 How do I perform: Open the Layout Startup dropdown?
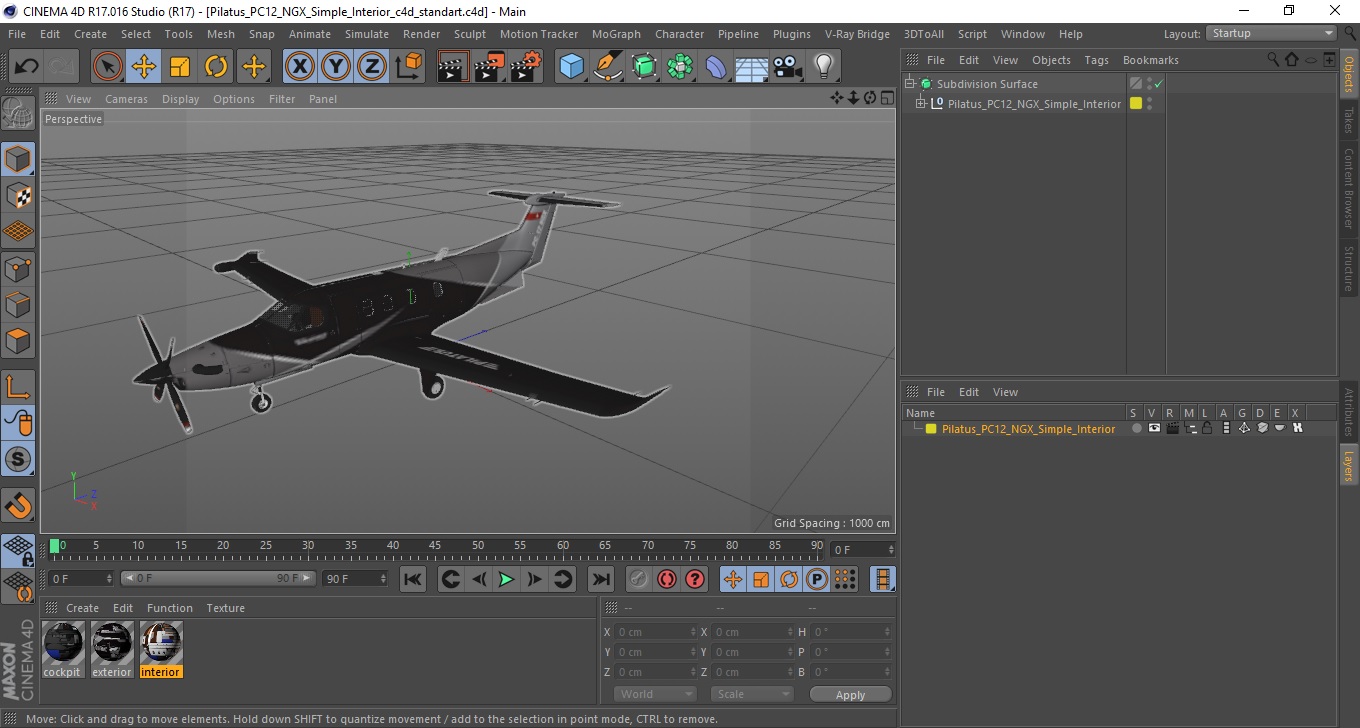tap(1271, 33)
